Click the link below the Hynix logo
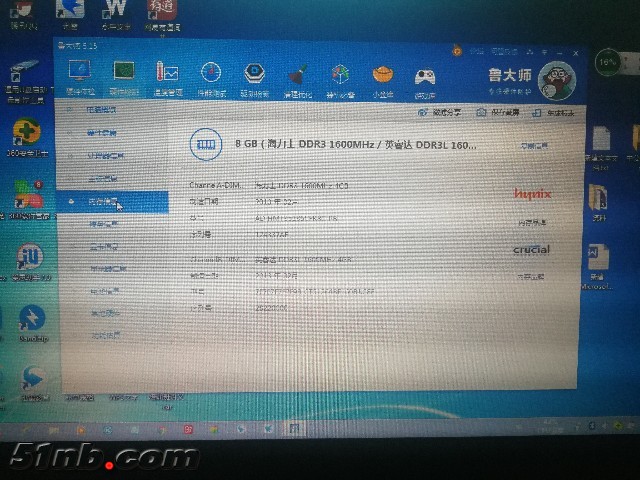 pos(531,221)
